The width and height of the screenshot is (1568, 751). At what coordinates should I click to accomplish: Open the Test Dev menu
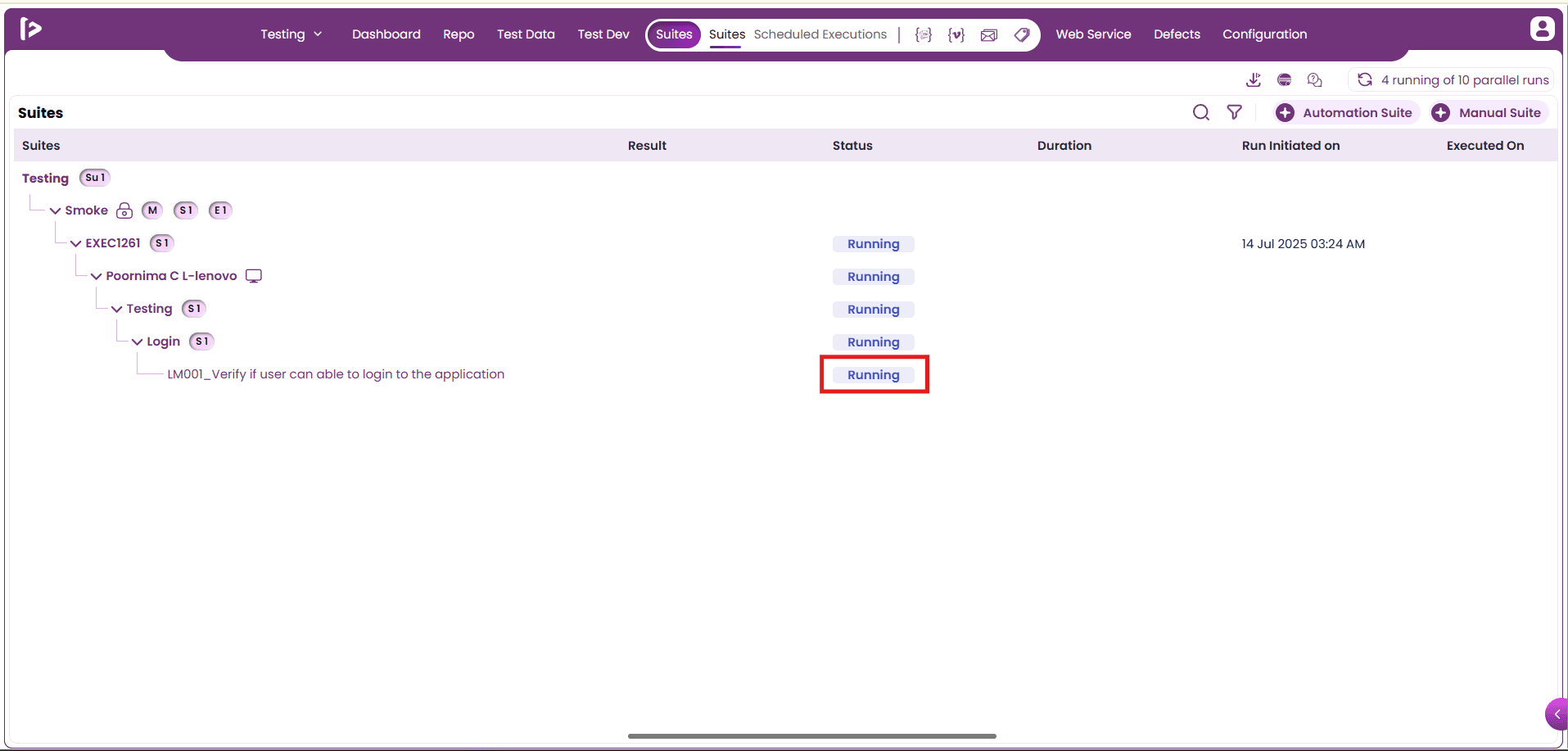[603, 34]
